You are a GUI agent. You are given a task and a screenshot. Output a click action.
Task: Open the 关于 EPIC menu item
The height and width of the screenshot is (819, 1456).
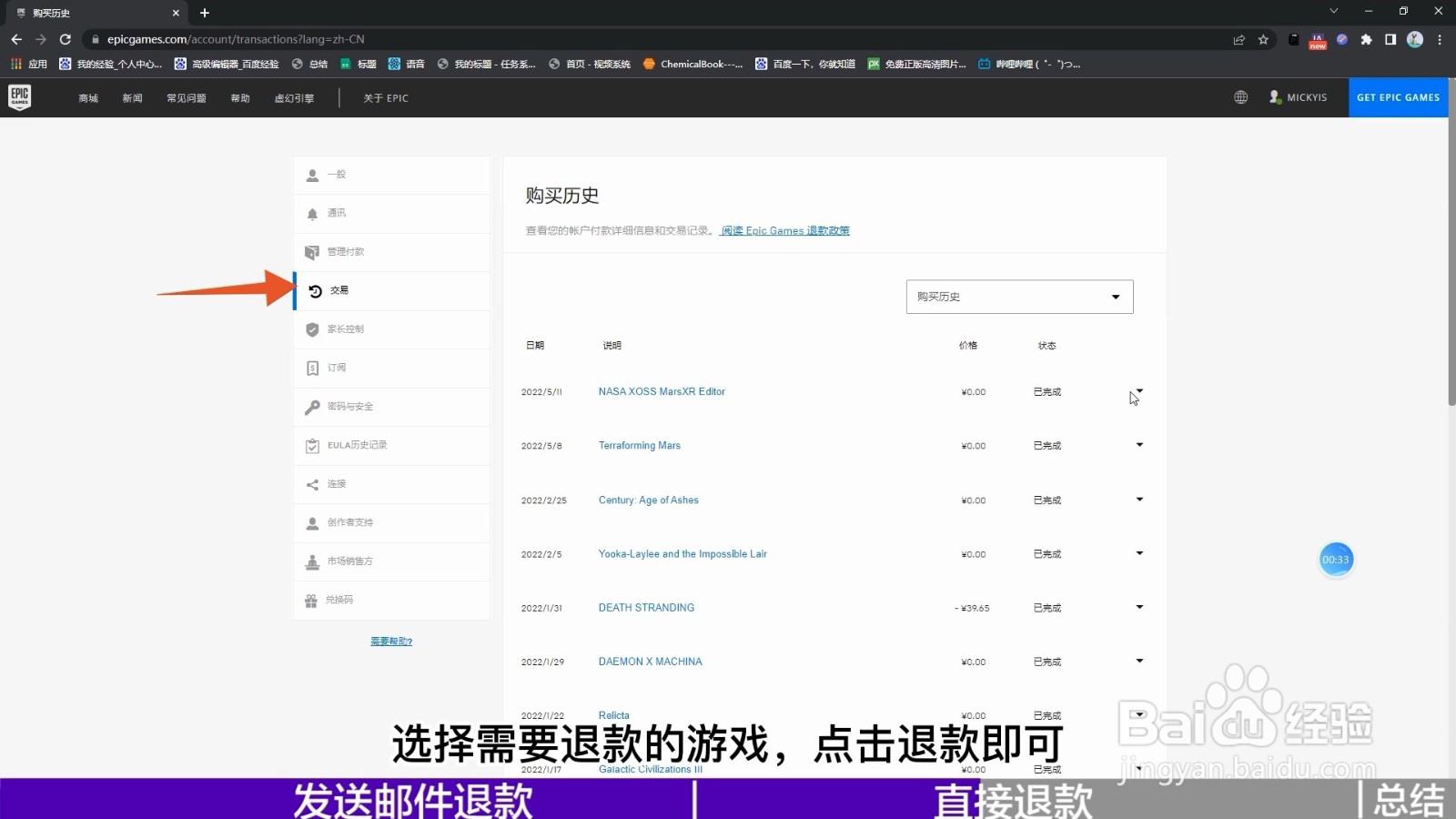point(386,98)
